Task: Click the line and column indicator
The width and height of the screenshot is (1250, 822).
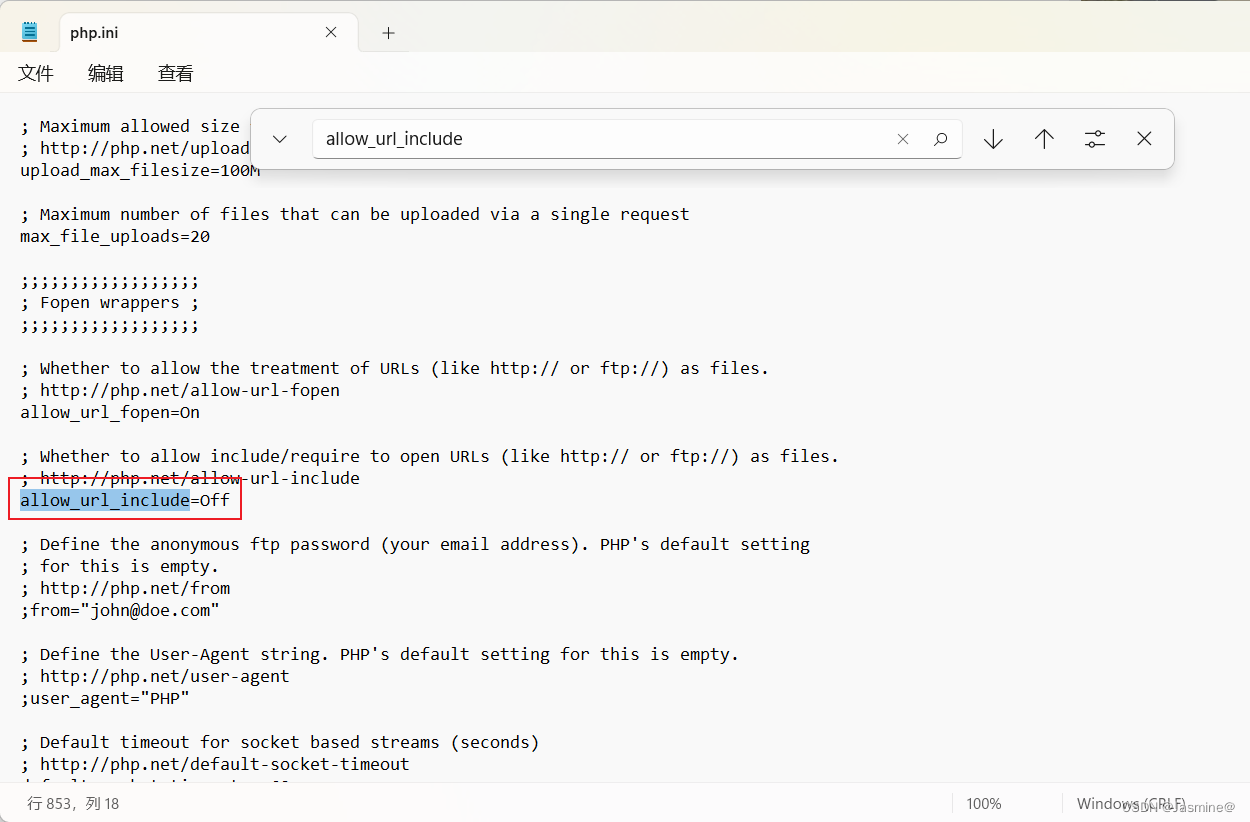Action: [73, 803]
